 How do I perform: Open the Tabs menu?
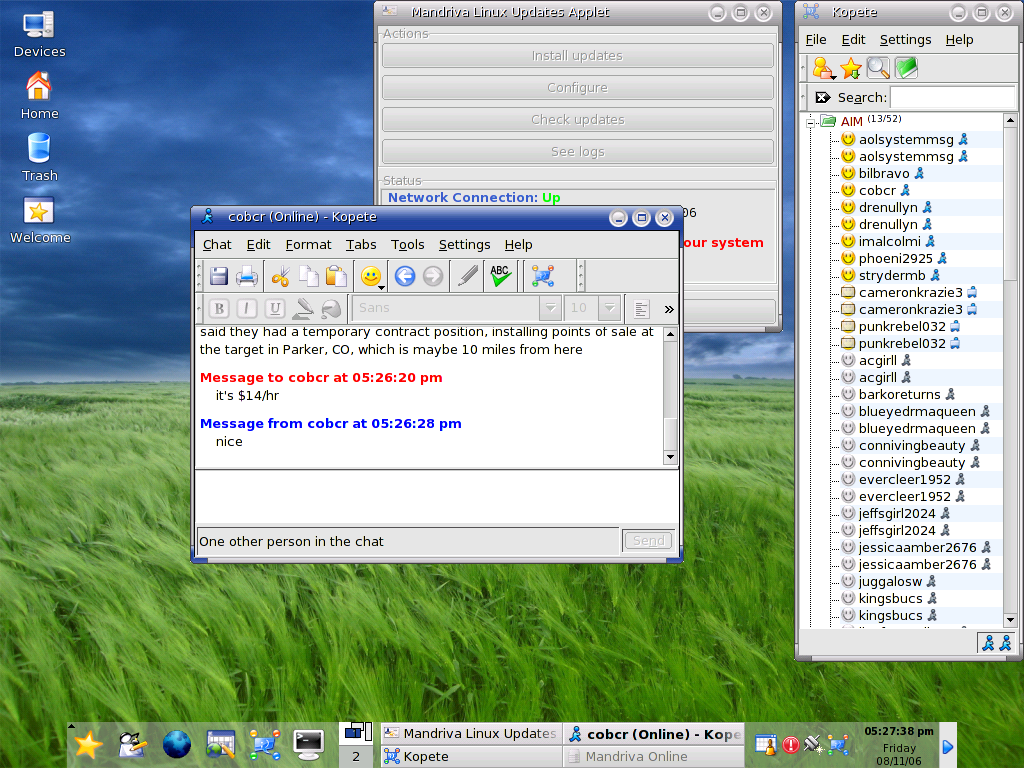click(360, 244)
